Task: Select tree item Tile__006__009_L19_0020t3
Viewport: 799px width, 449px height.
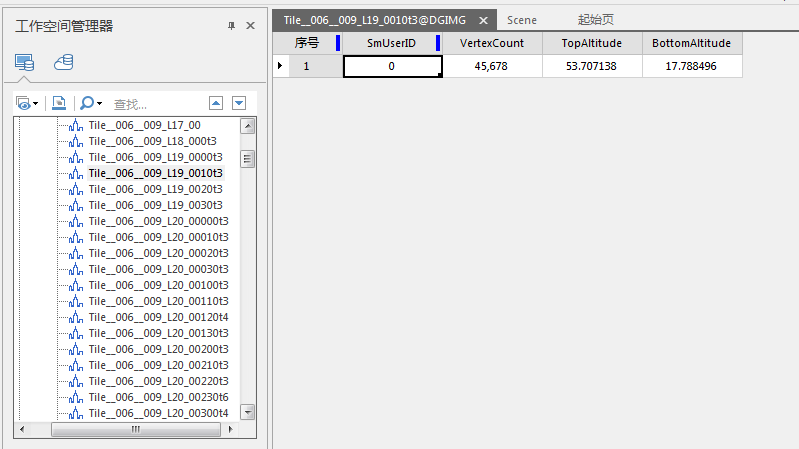Action: point(155,189)
